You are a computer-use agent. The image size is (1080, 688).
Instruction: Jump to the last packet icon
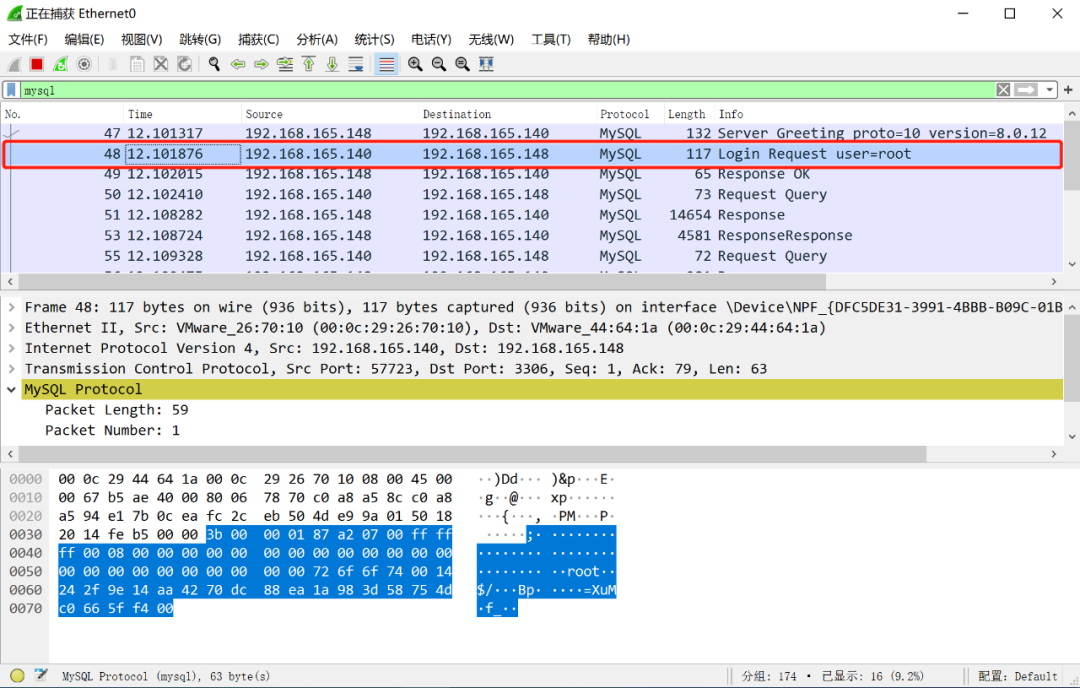point(332,64)
